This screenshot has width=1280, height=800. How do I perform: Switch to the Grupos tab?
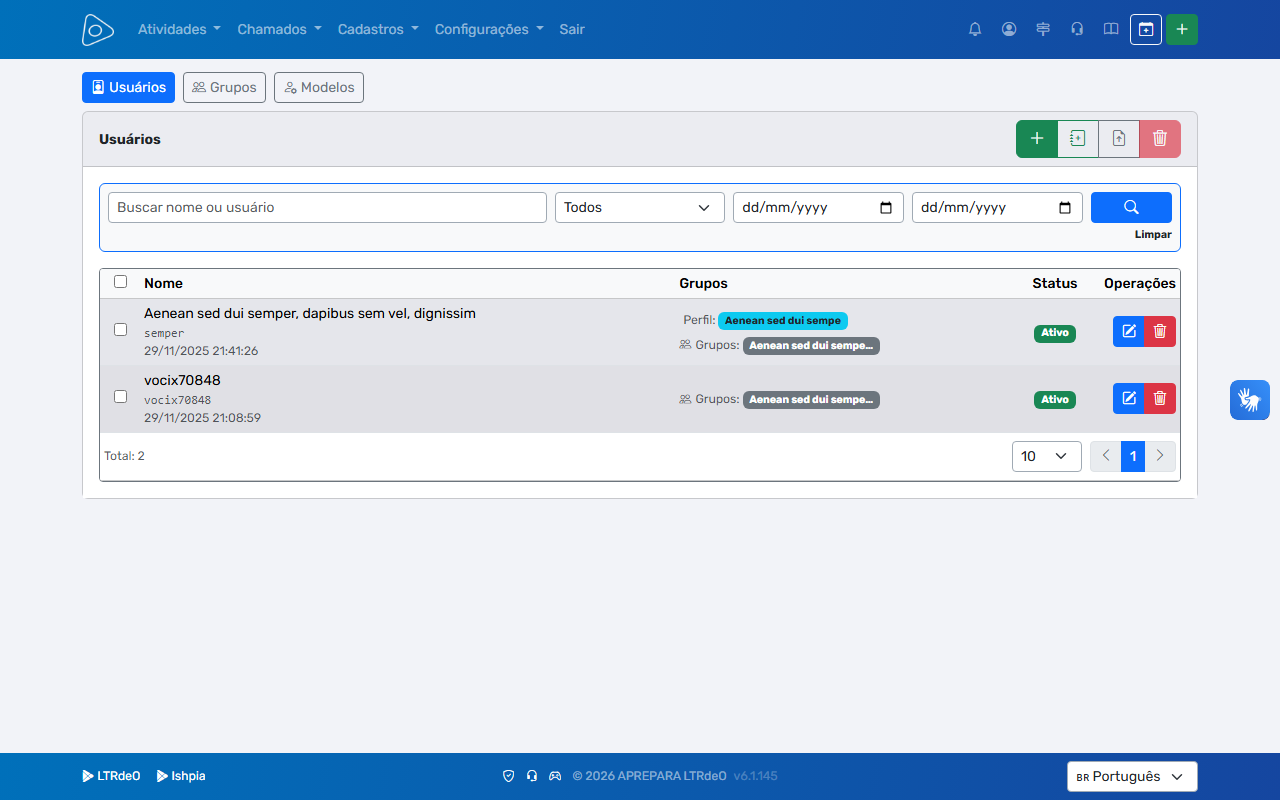pyautogui.click(x=224, y=87)
